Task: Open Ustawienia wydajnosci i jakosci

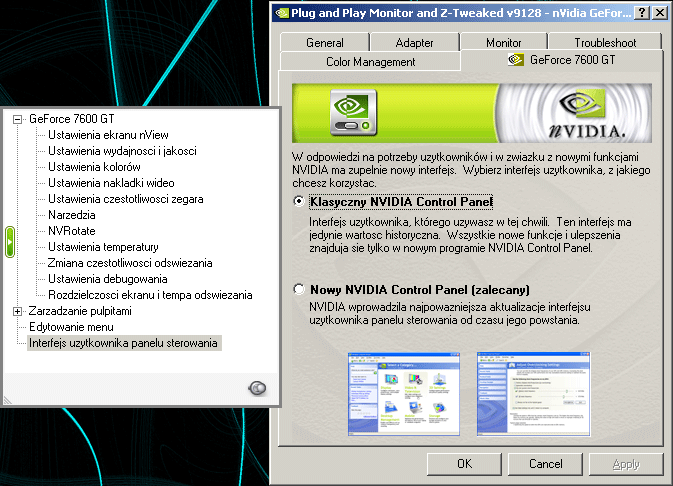Action: coord(122,151)
